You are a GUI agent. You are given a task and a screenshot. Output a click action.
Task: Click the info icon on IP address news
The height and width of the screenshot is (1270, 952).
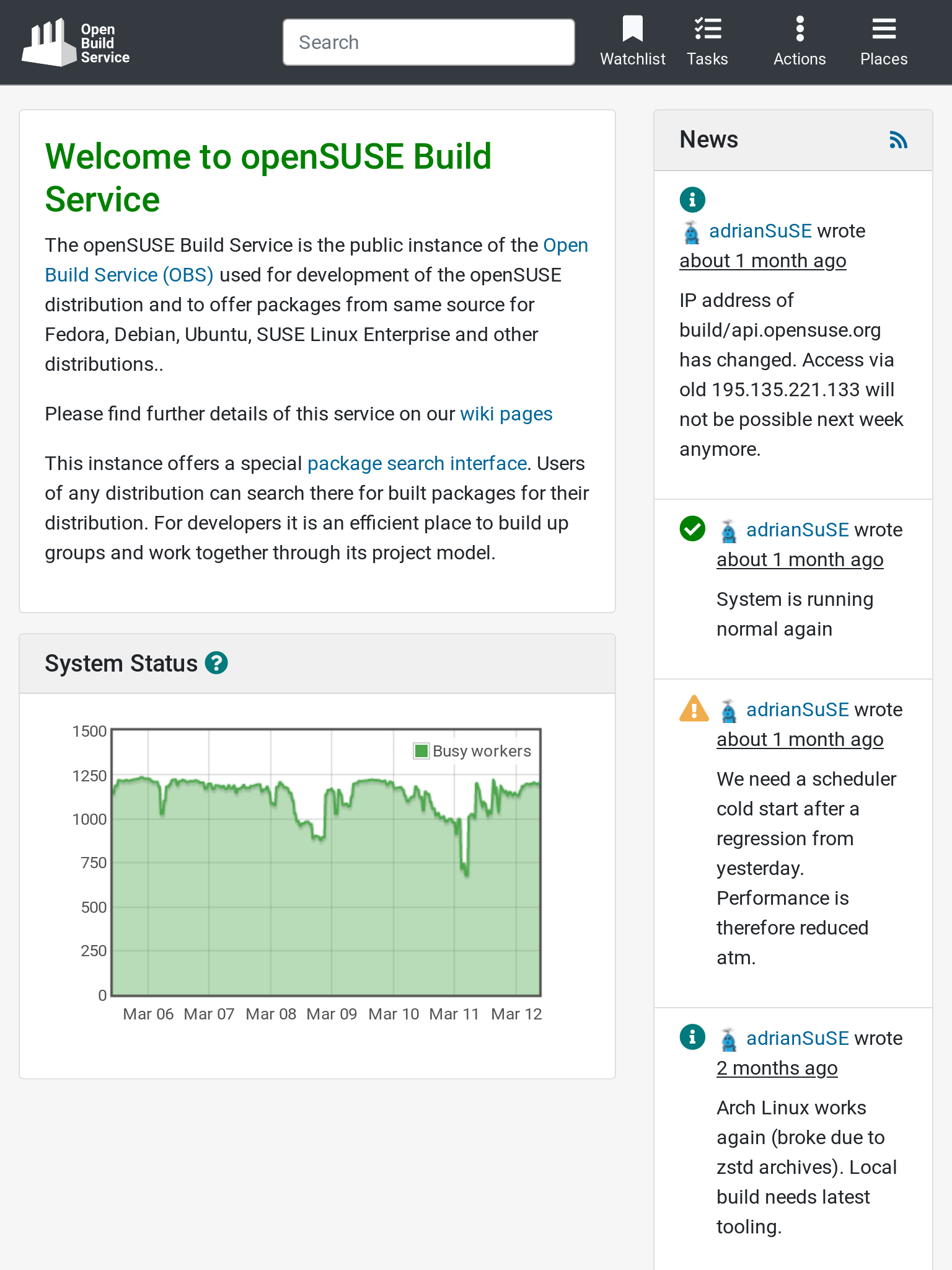(692, 200)
